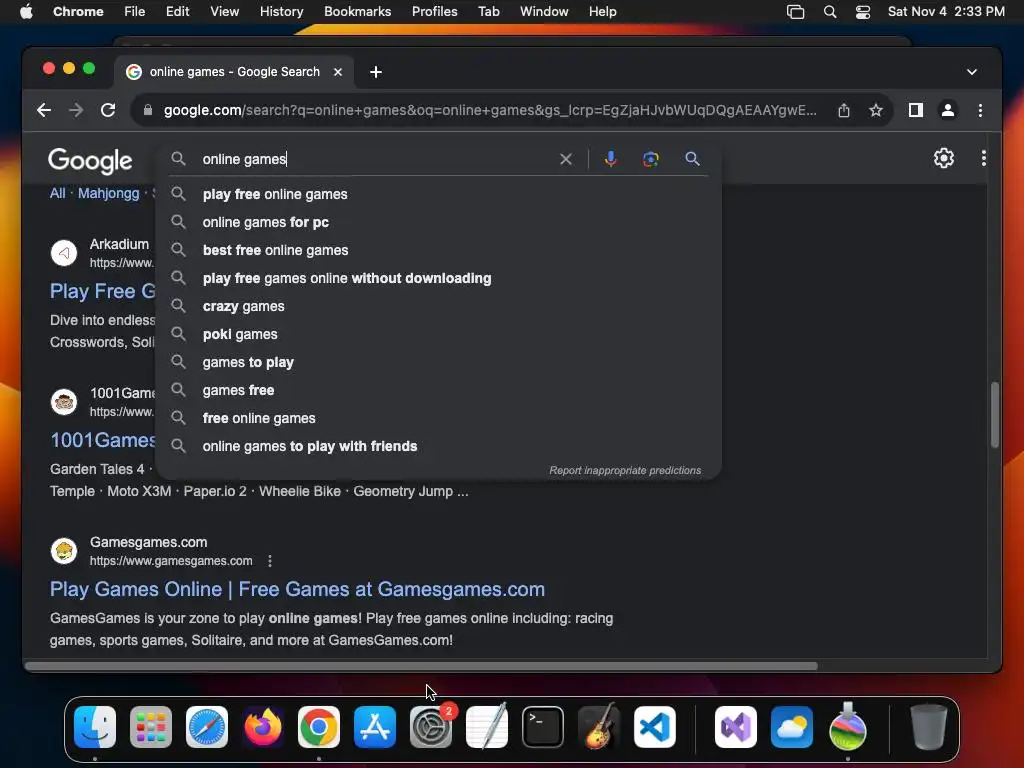Viewport: 1024px width, 768px height.
Task: Start voice search with microphone
Action: (610, 159)
